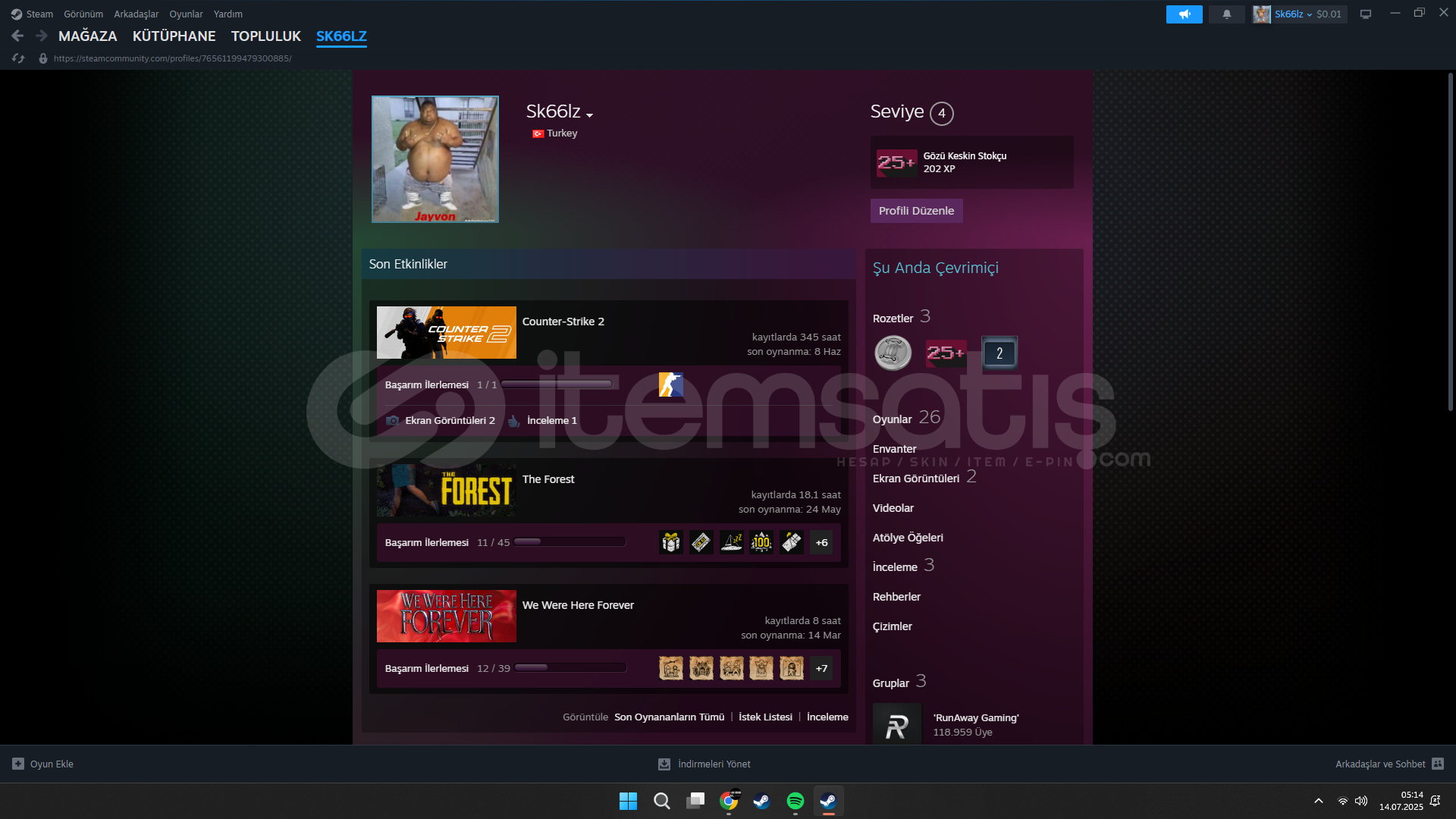Image resolution: width=1456 pixels, height=819 pixels.
Task: Open the Years of Service 2 badge
Action: (x=999, y=353)
